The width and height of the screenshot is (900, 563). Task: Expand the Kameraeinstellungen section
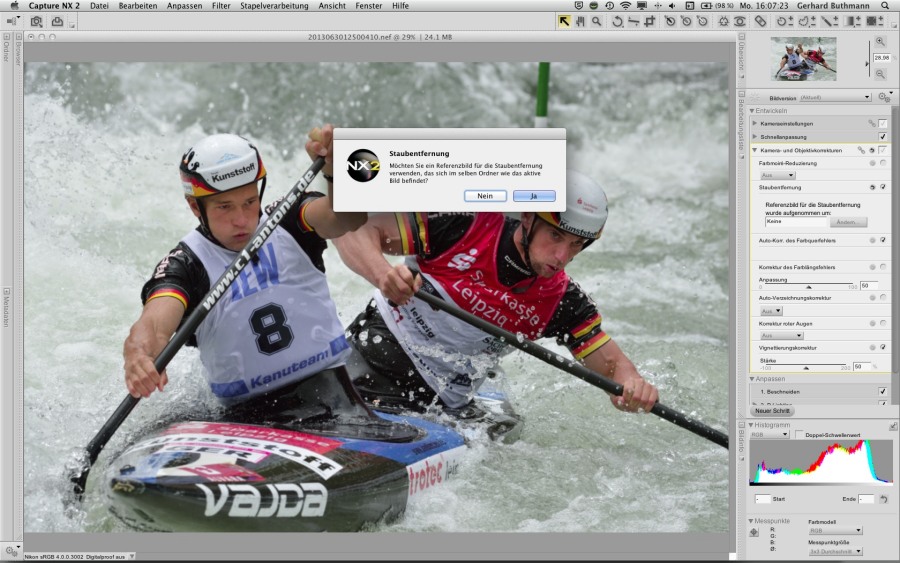click(x=755, y=123)
